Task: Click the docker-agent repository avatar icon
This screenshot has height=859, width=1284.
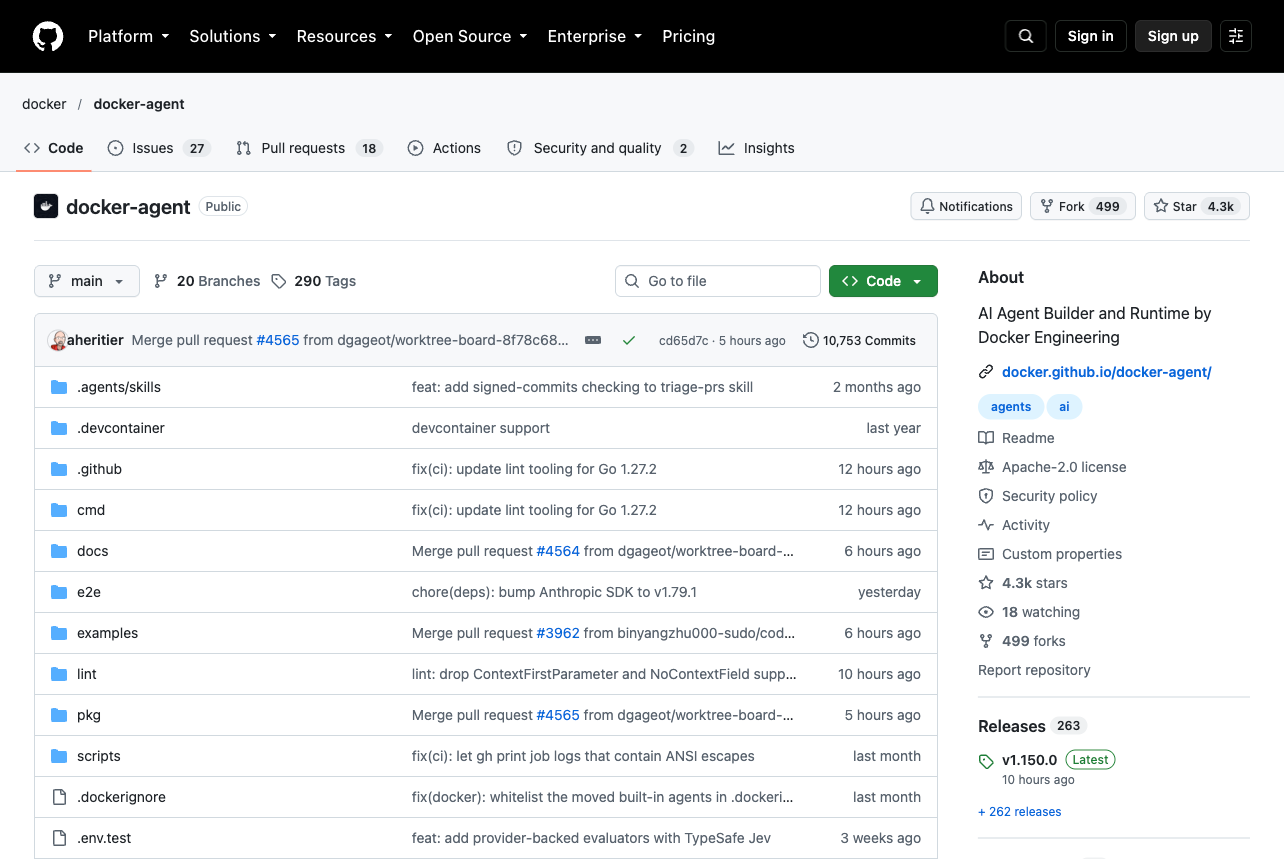Action: (x=46, y=206)
